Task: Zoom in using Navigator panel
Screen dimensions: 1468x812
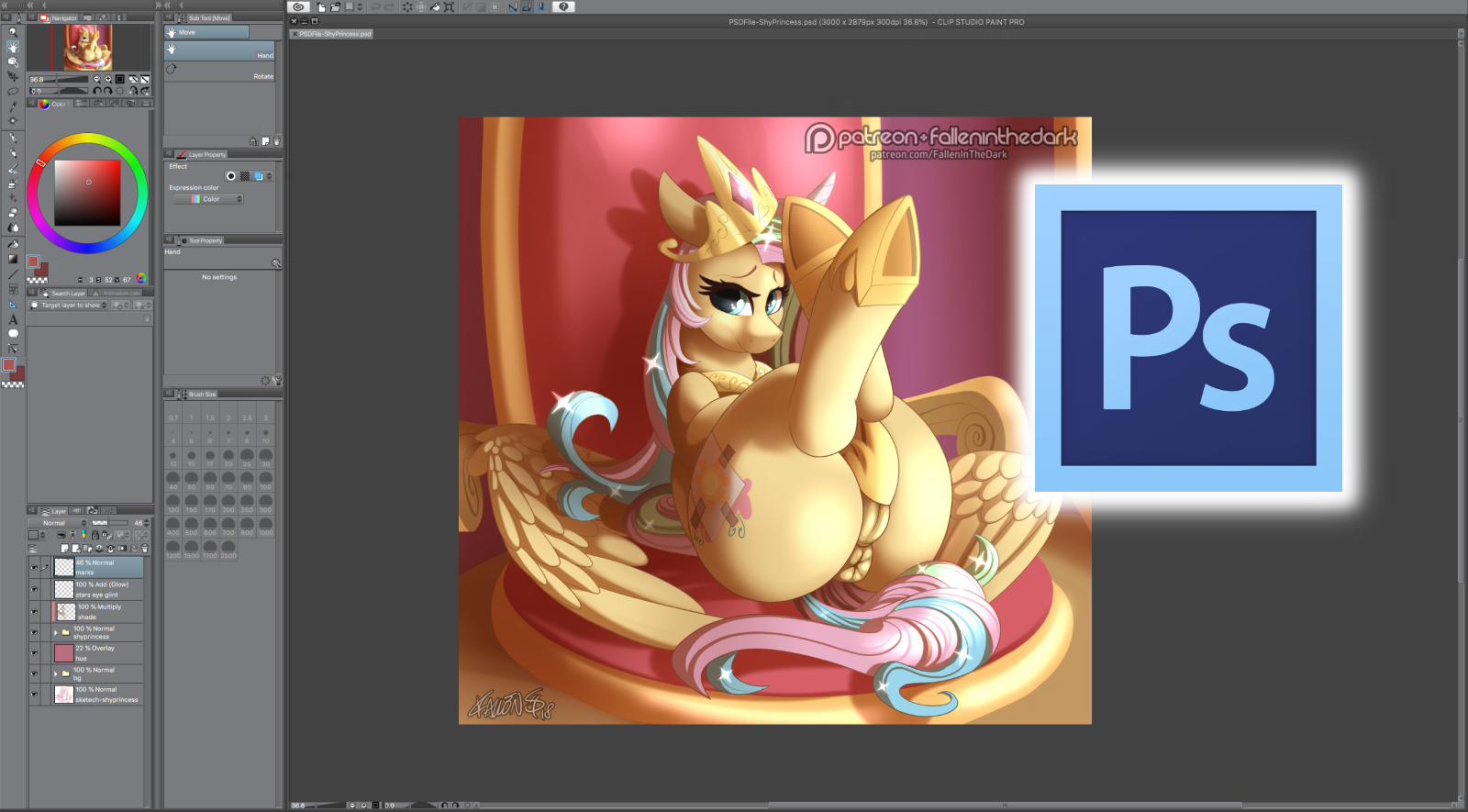Action: click(108, 80)
